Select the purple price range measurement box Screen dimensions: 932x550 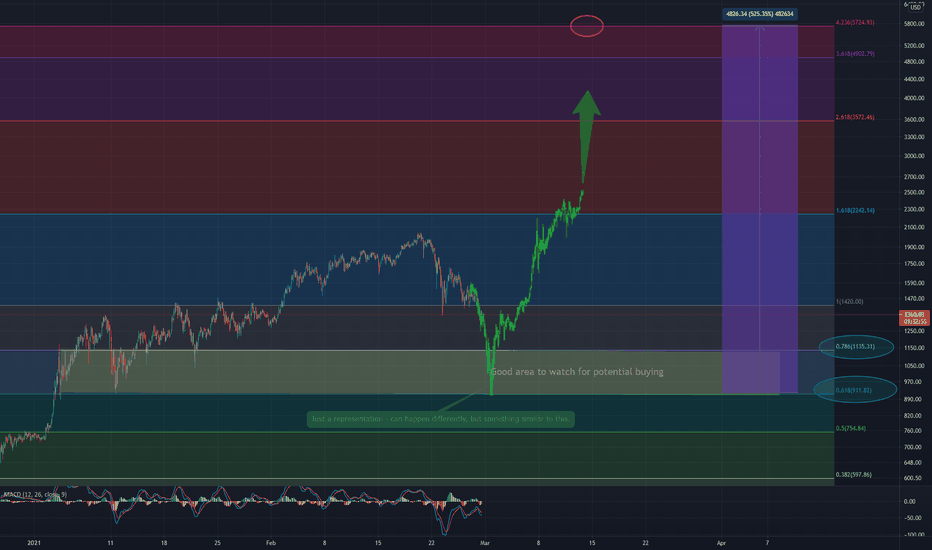pyautogui.click(x=760, y=209)
